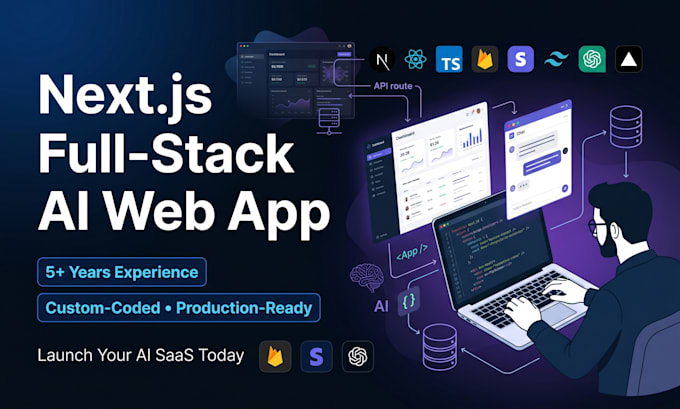Click the curly braces icon beside AI
The width and height of the screenshot is (680, 409).
(409, 300)
